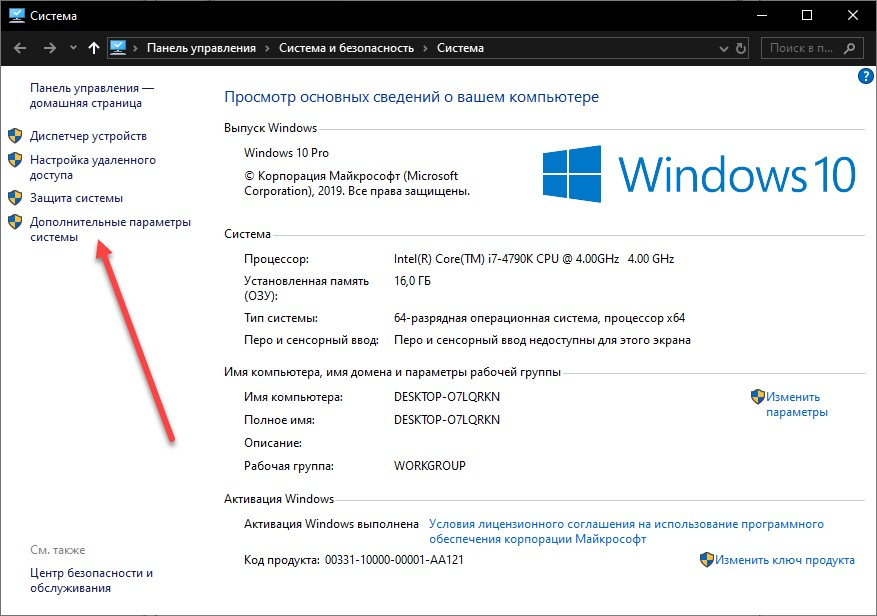The image size is (877, 616).
Task: Click the Windows 10 Pro edition text
Action: 286,153
